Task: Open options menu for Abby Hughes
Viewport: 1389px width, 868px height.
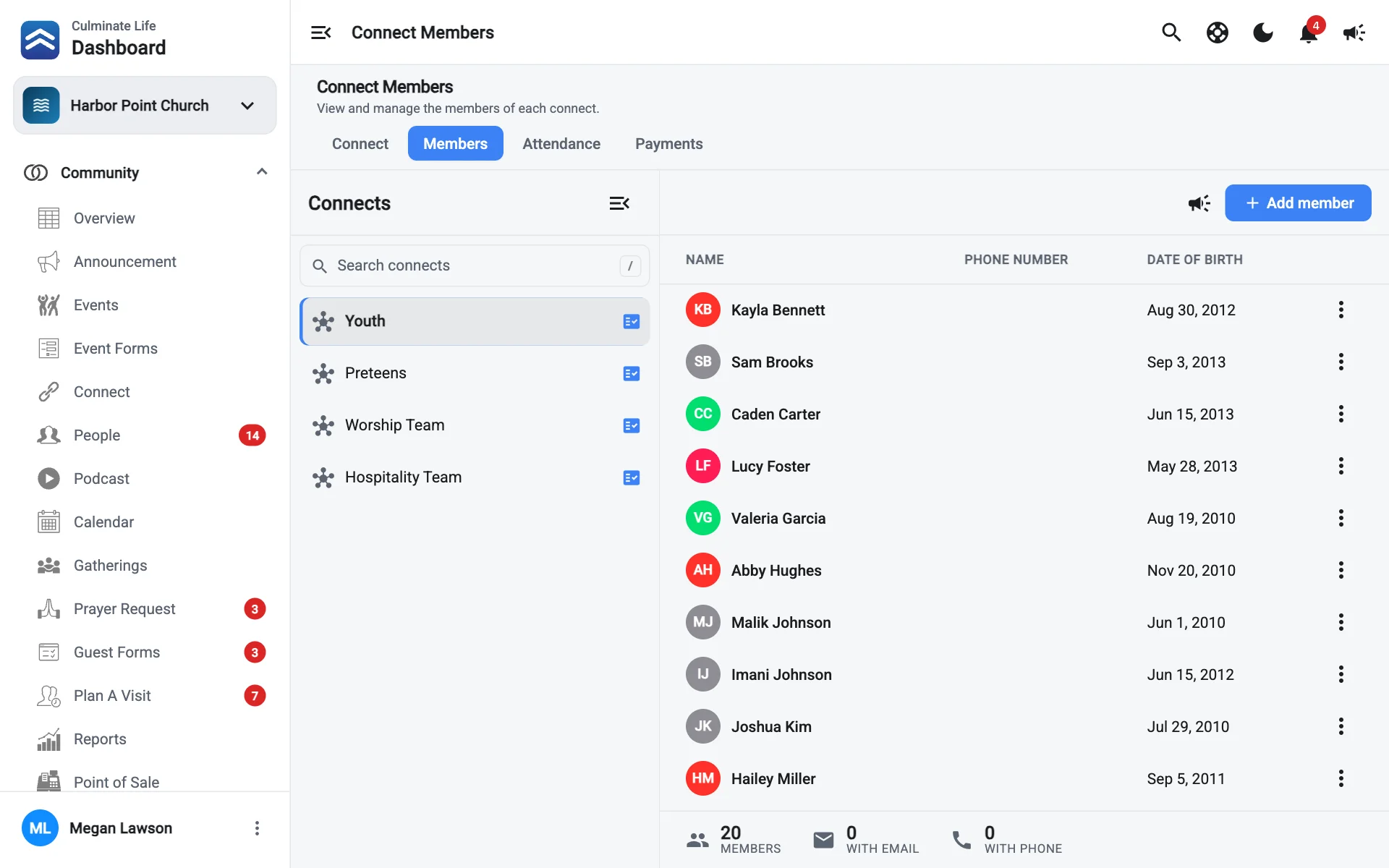Action: [x=1341, y=570]
